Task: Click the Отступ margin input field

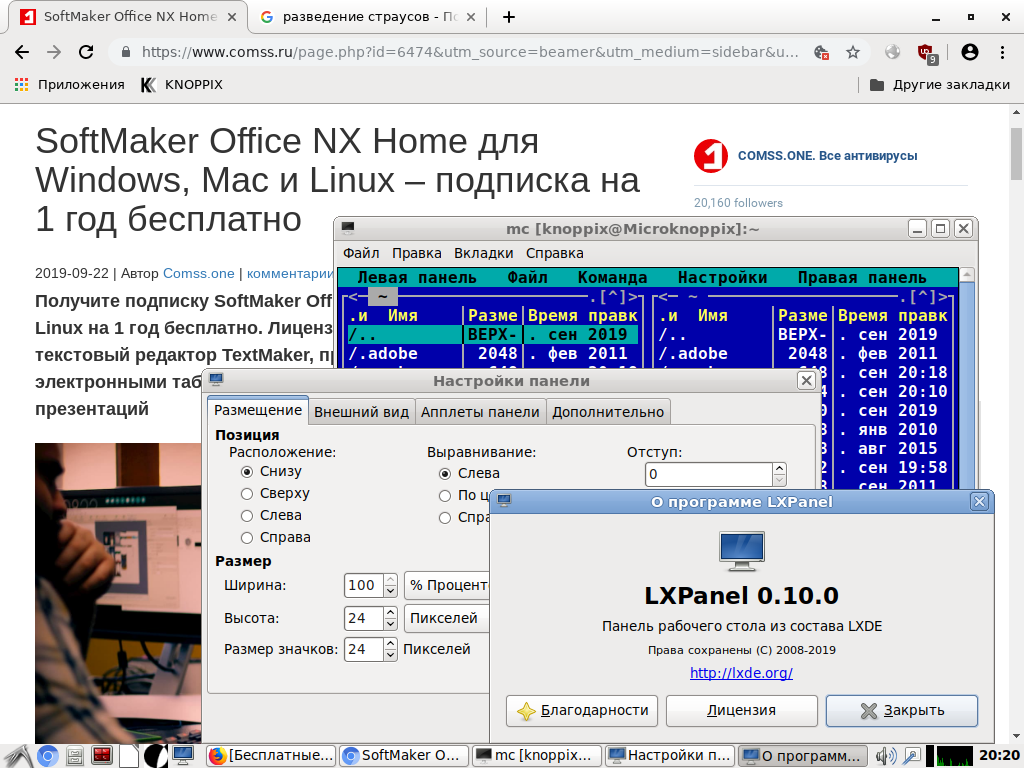Action: coord(709,475)
